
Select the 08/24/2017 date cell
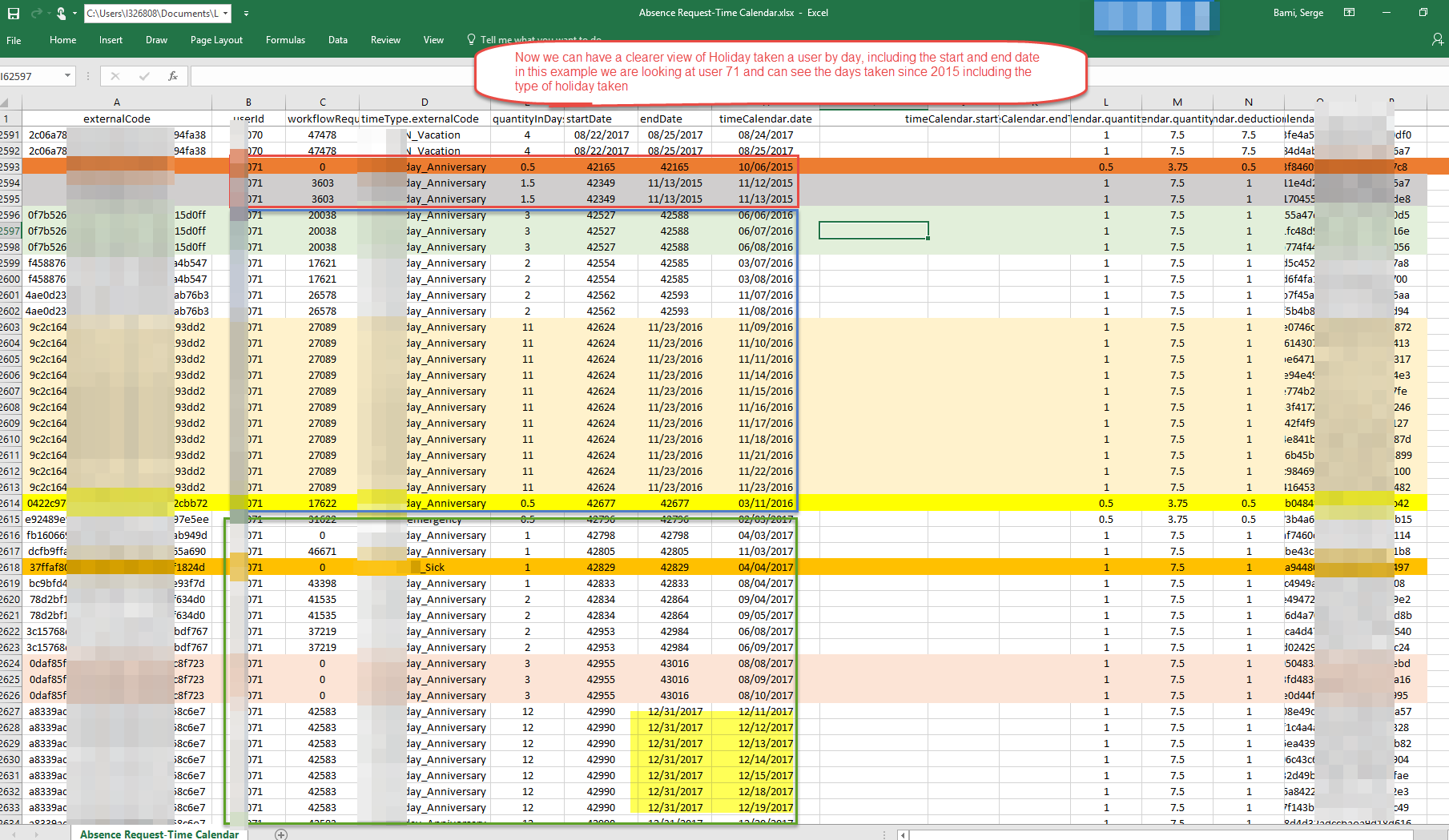pyautogui.click(x=766, y=135)
